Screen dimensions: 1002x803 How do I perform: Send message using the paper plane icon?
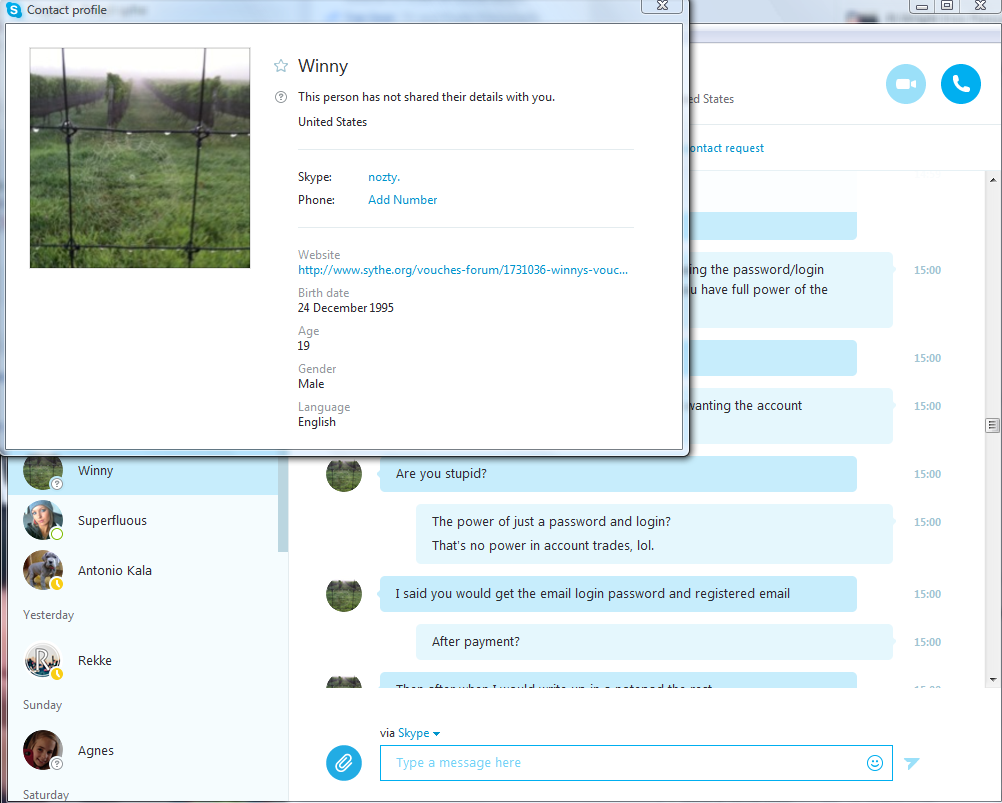pyautogui.click(x=912, y=763)
